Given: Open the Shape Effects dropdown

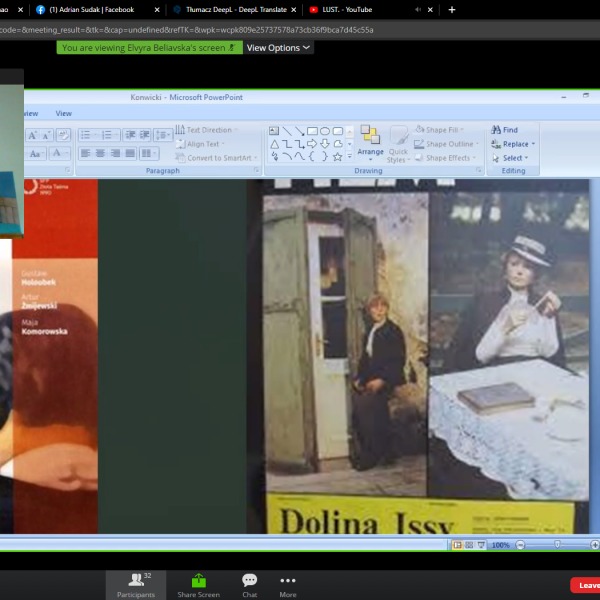Looking at the screenshot, I should click(445, 158).
